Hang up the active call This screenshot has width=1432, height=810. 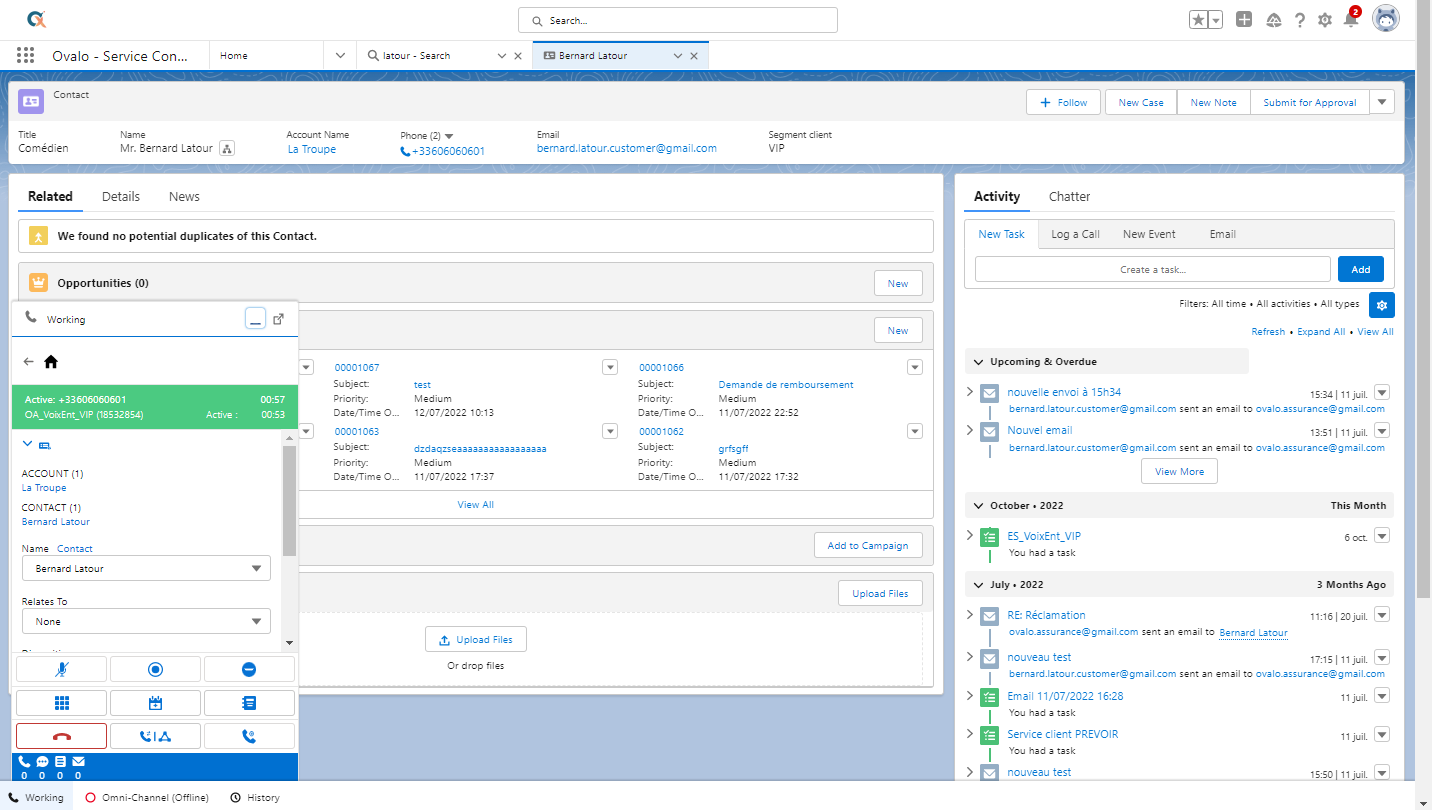(62, 736)
